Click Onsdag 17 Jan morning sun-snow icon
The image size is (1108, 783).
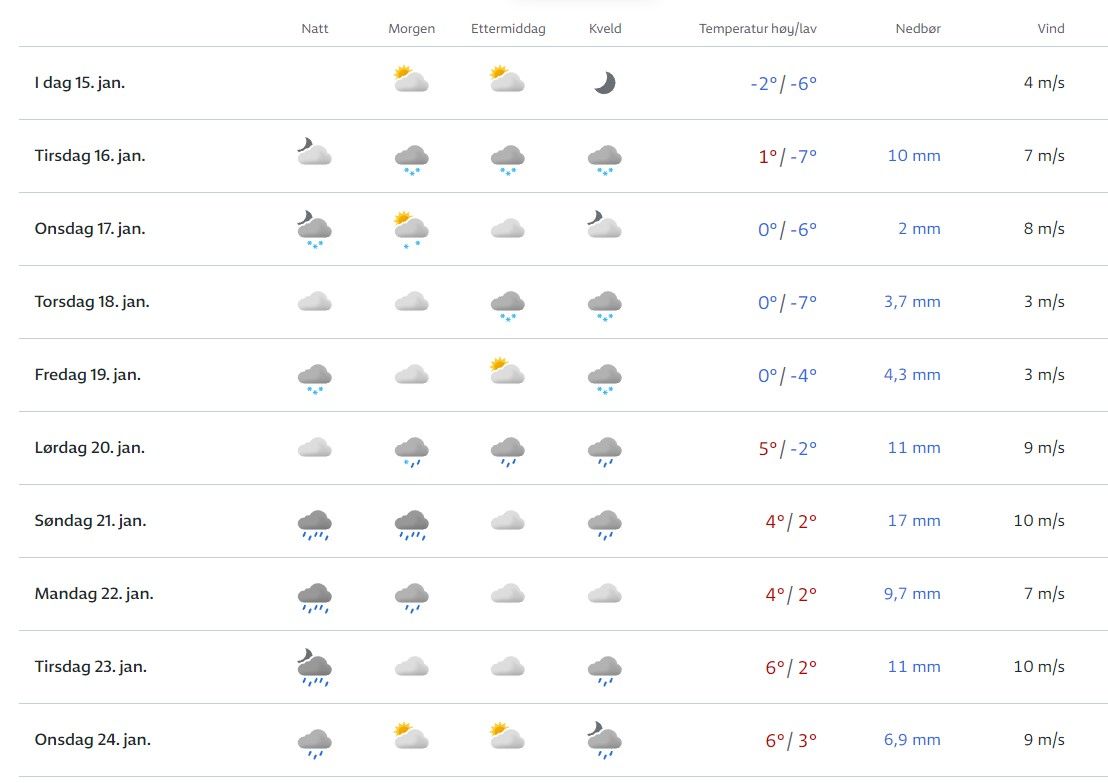tap(411, 229)
